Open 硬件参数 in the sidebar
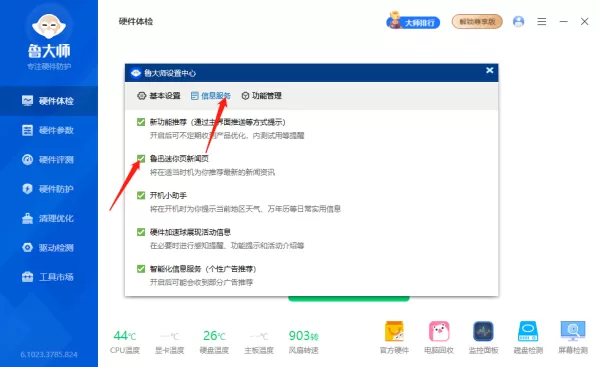The width and height of the screenshot is (600, 367). pyautogui.click(x=49, y=130)
